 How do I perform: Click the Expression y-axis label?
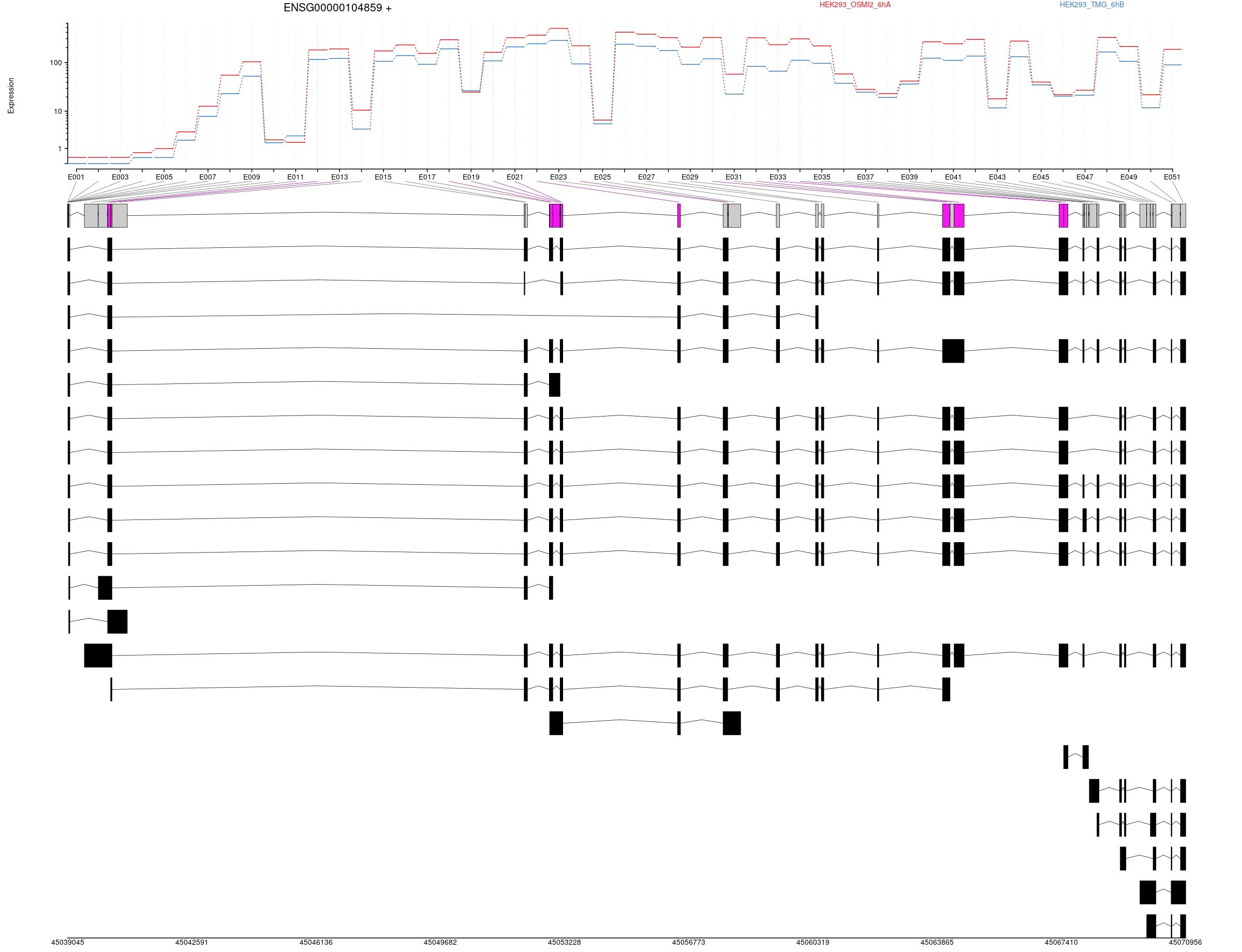[x=11, y=96]
